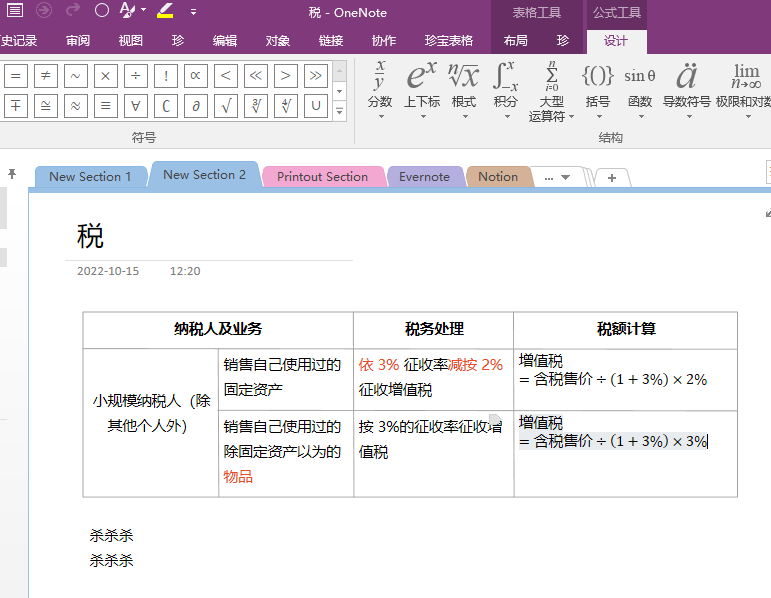The height and width of the screenshot is (598, 771).
Task: Insert the almost-equal double tilde symbol
Action: (76, 106)
